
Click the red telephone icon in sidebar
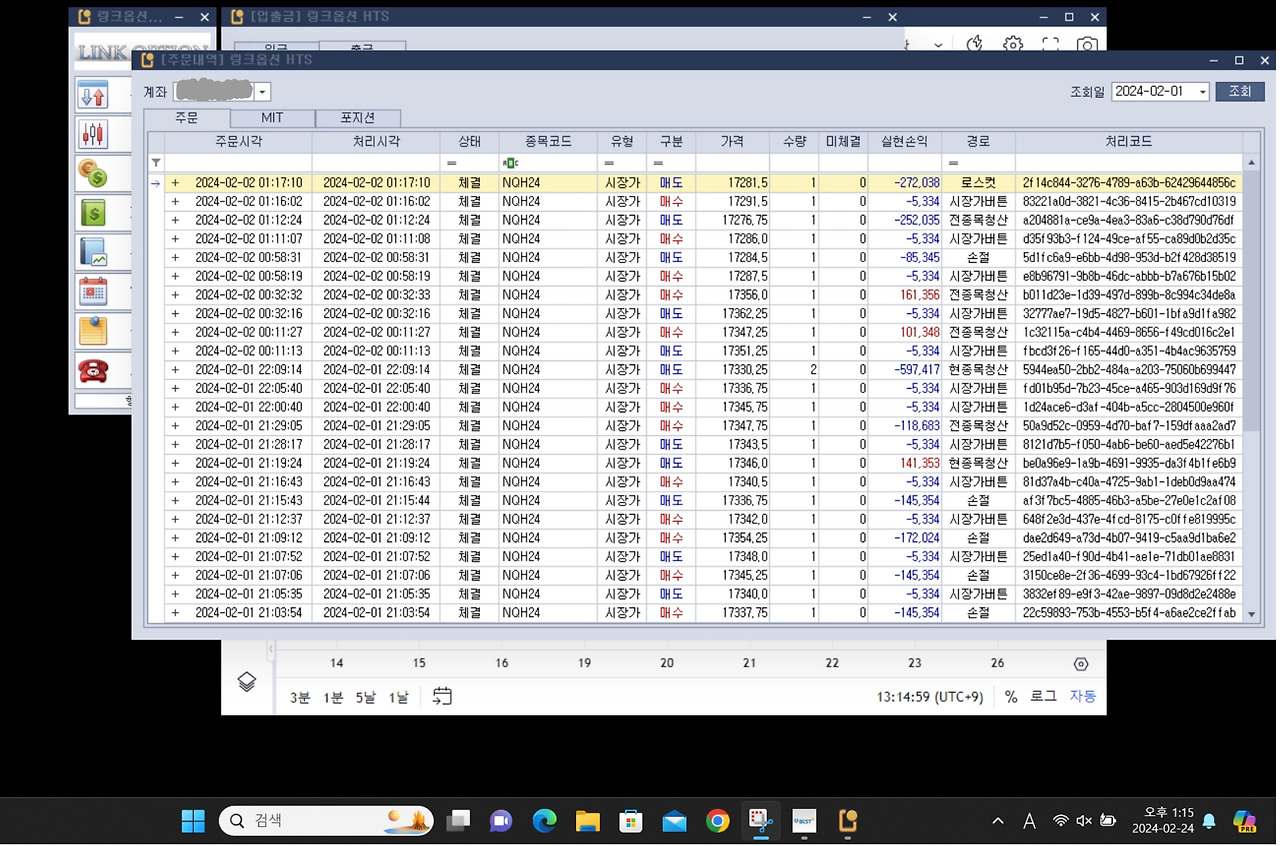[x=93, y=370]
